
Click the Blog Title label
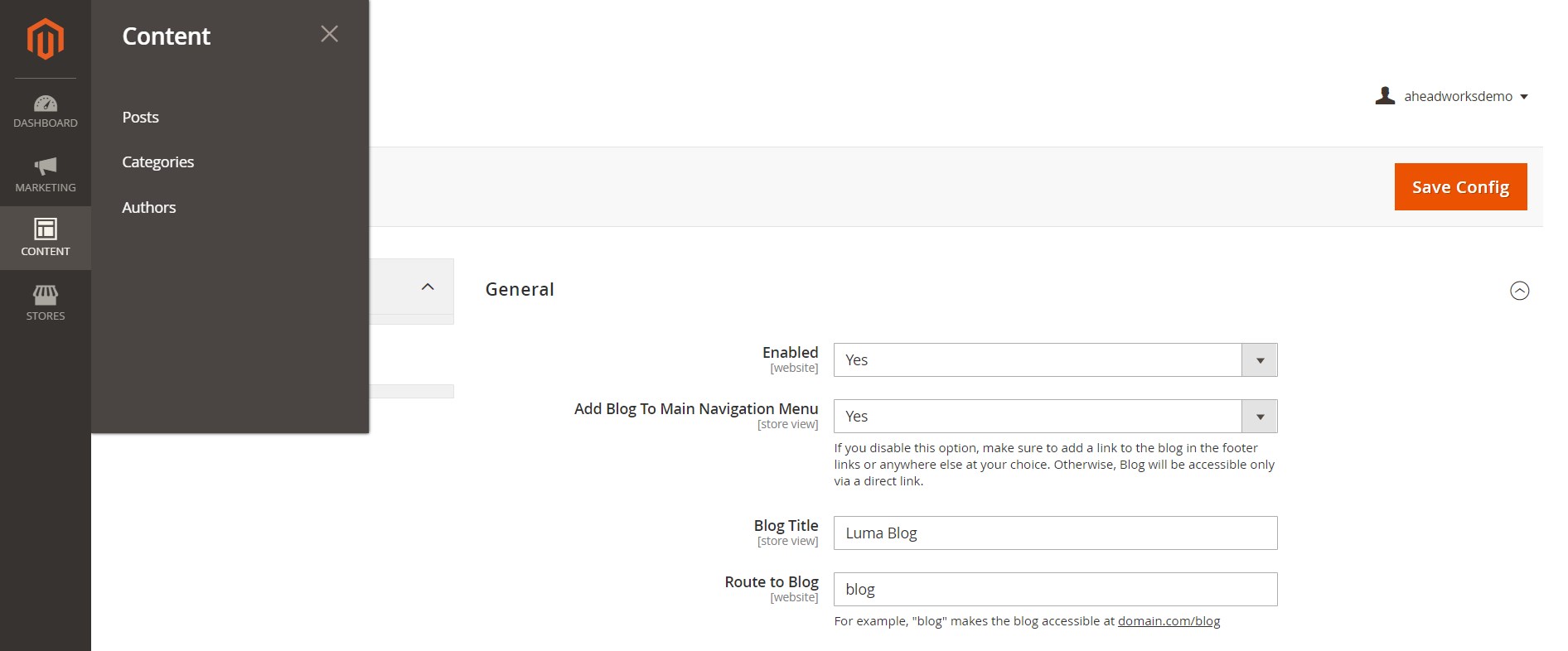coord(786,526)
